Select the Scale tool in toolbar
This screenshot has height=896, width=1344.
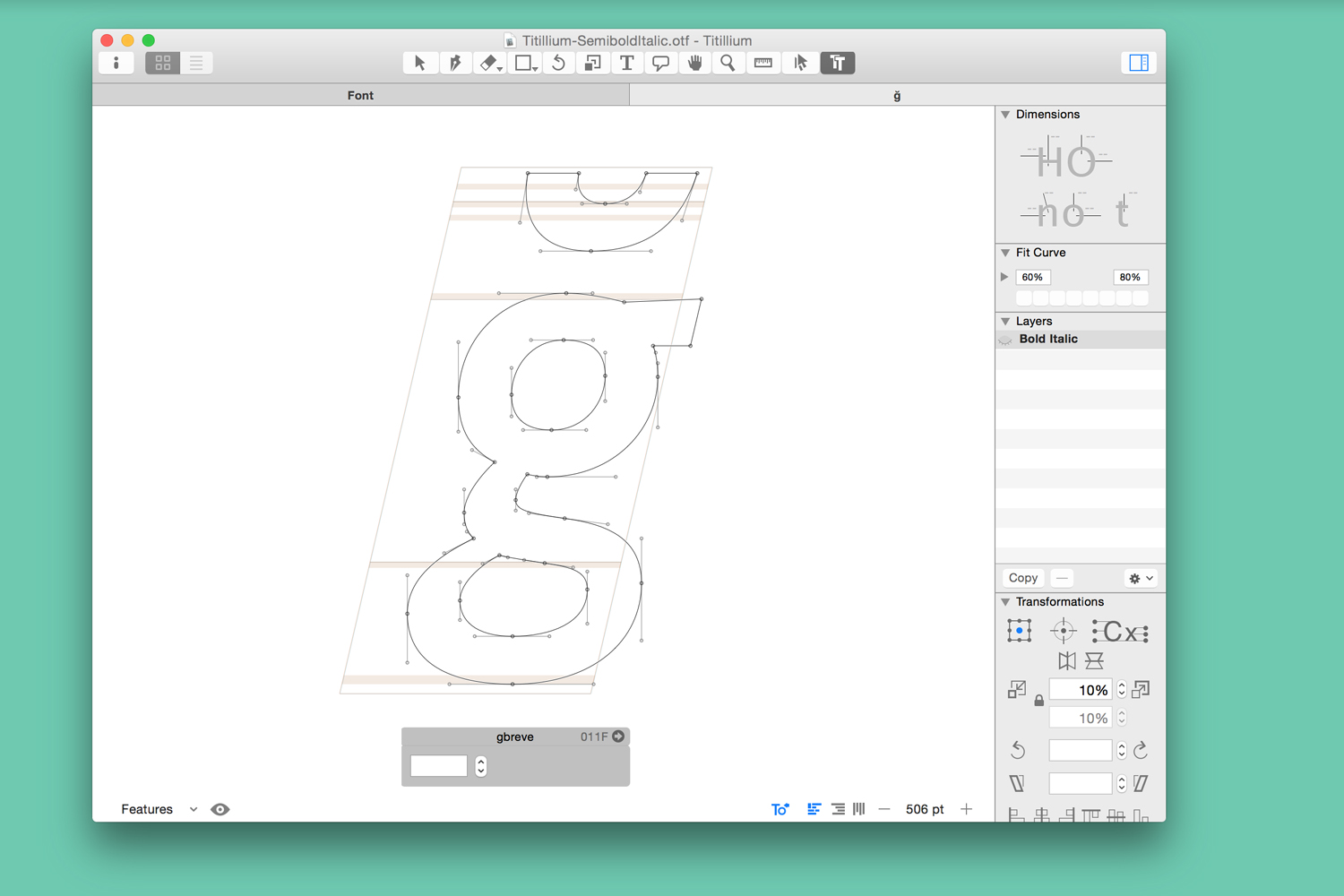592,63
